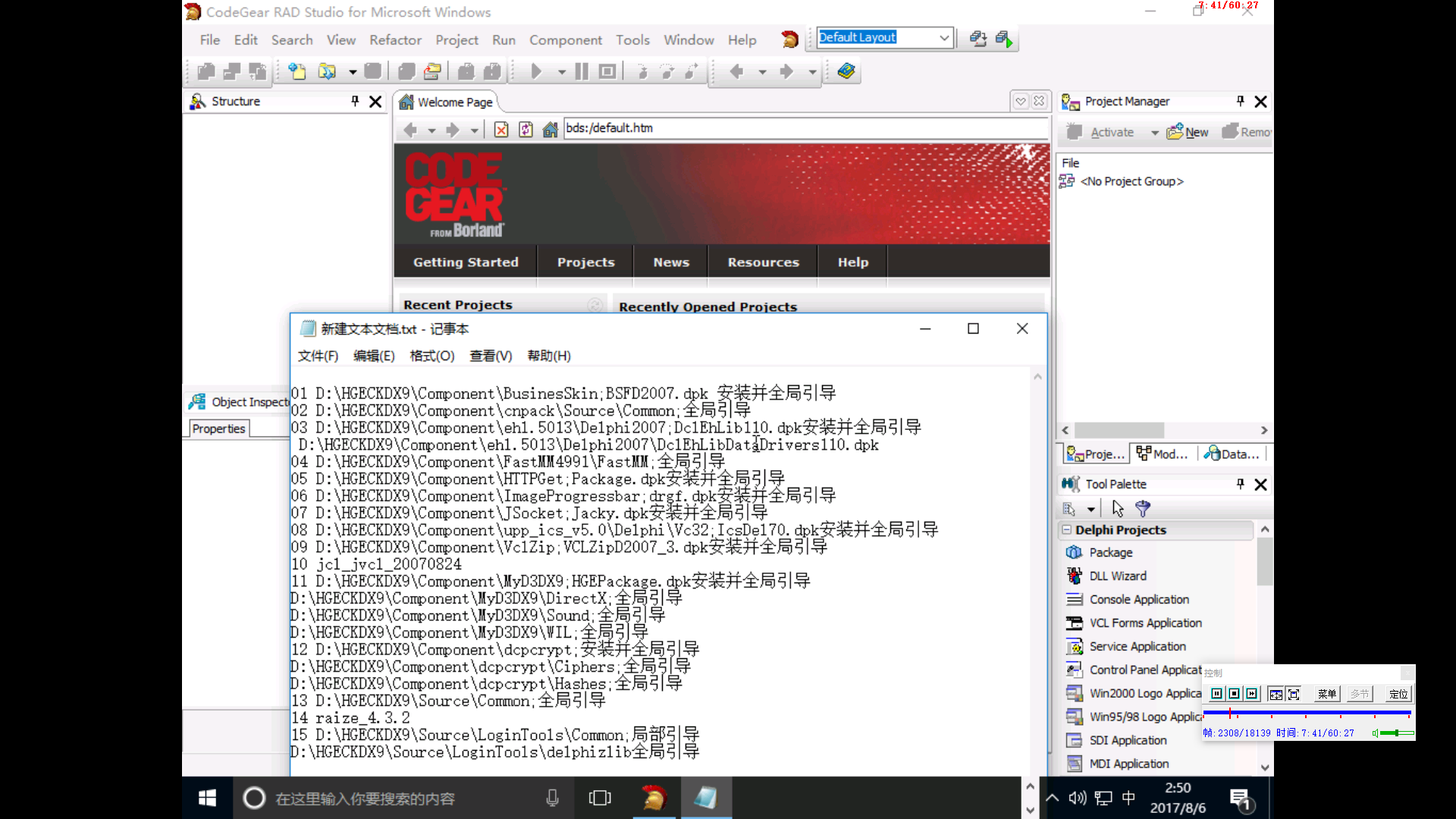Open the Tool Palette categories dropdown arrow
This screenshot has height=819, width=1456.
click(x=1090, y=510)
